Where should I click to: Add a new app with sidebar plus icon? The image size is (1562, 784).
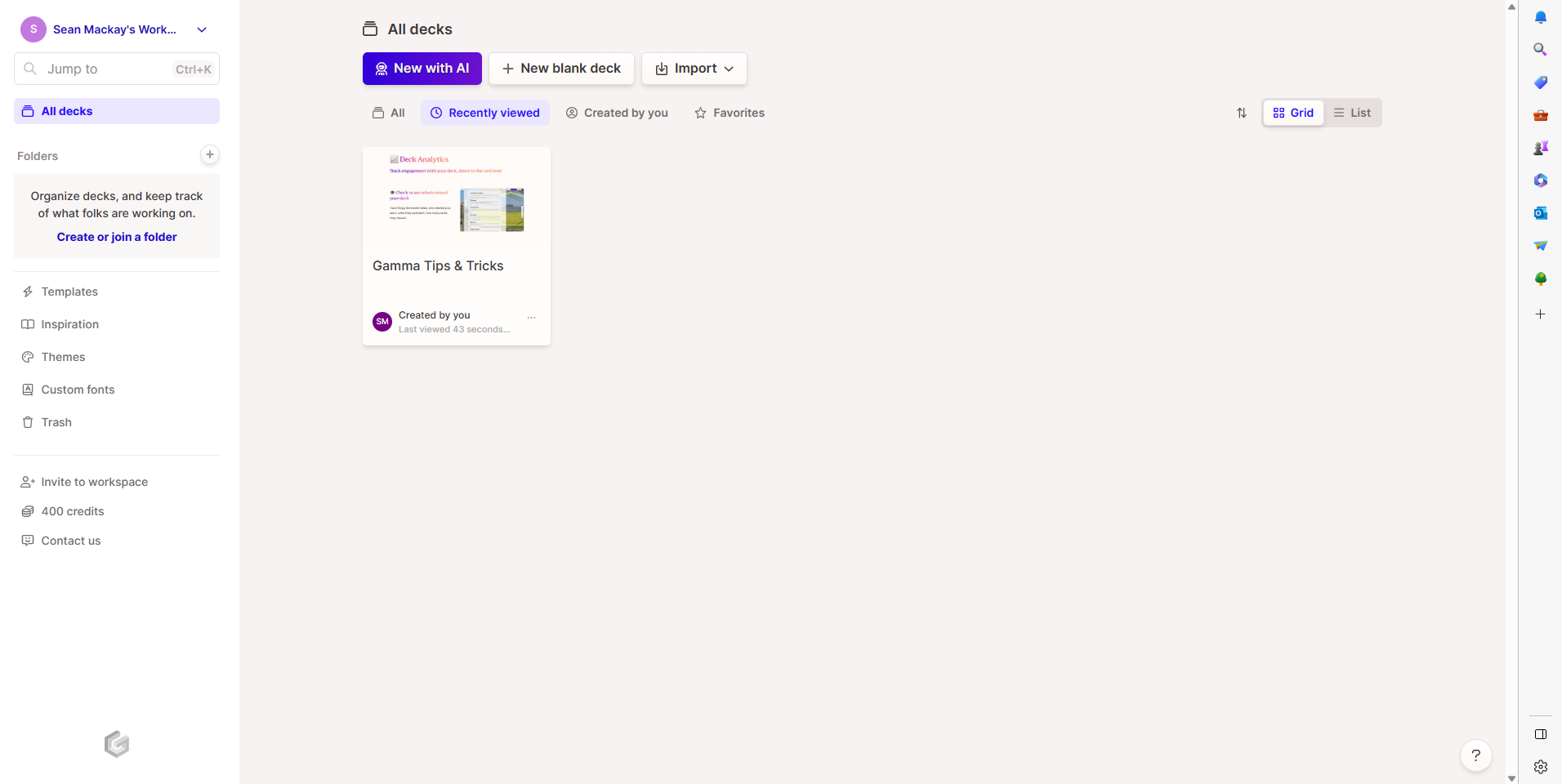tap(1540, 314)
